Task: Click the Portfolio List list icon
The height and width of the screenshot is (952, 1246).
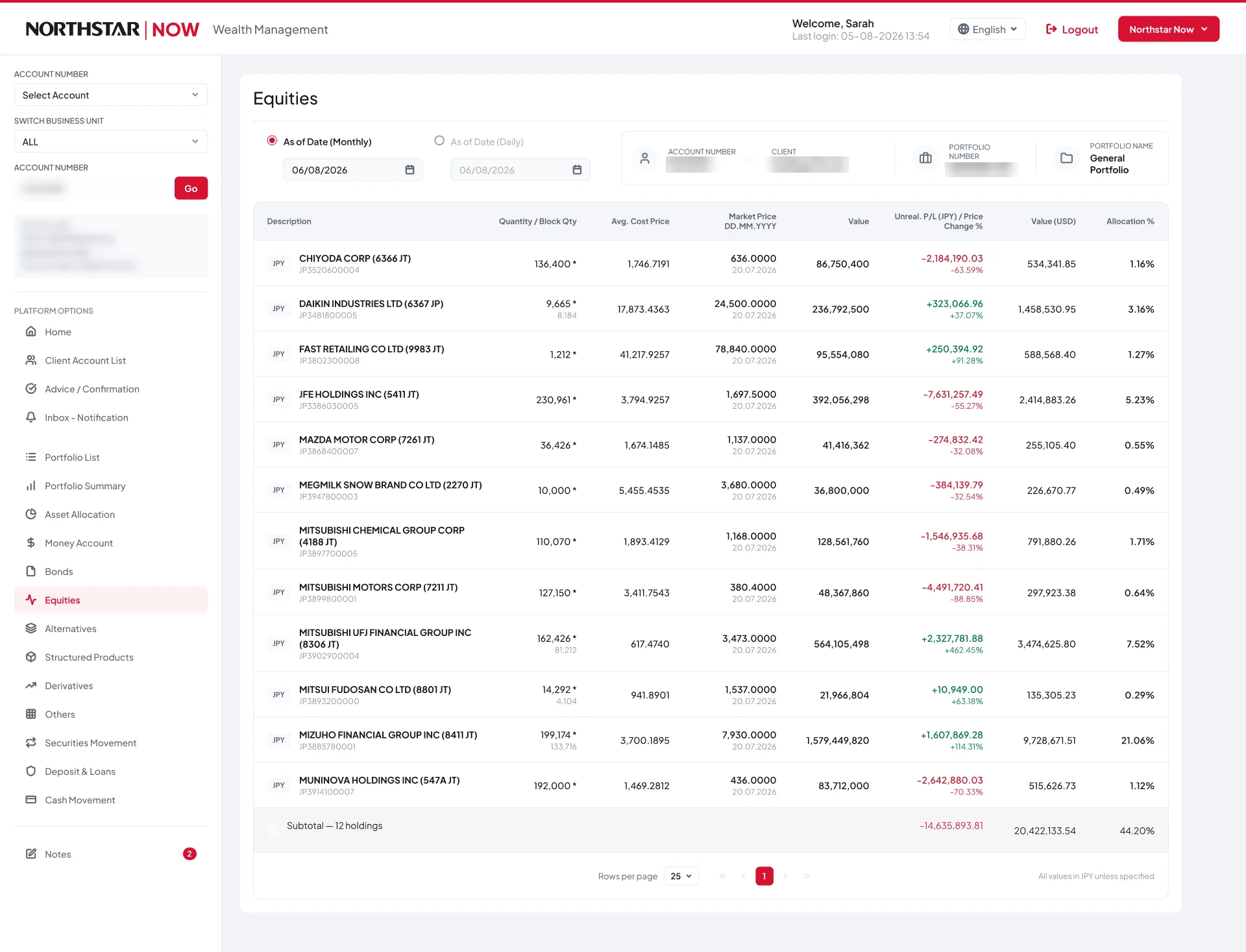Action: [x=31, y=457]
